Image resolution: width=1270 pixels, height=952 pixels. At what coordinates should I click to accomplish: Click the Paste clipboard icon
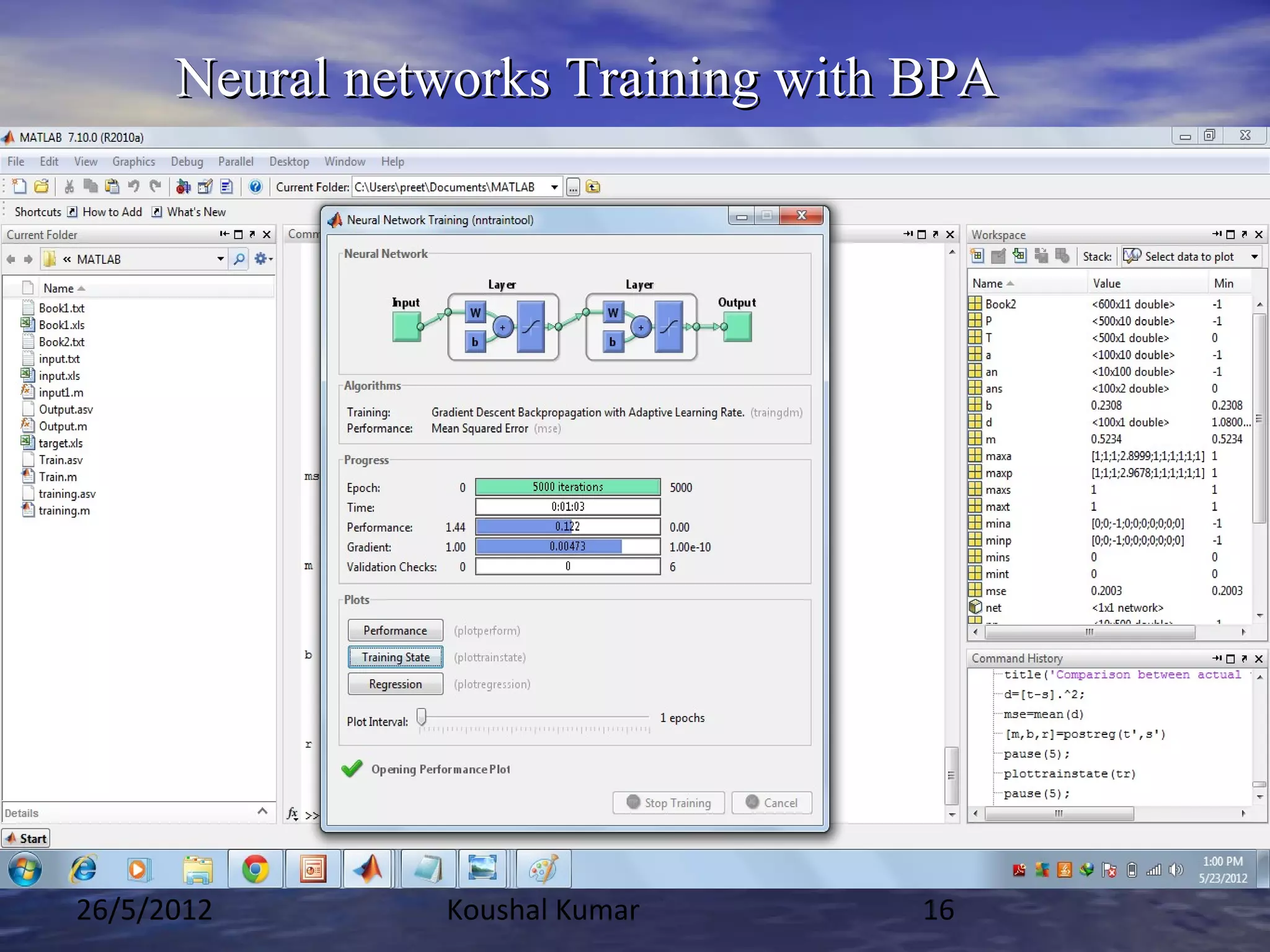[112, 186]
